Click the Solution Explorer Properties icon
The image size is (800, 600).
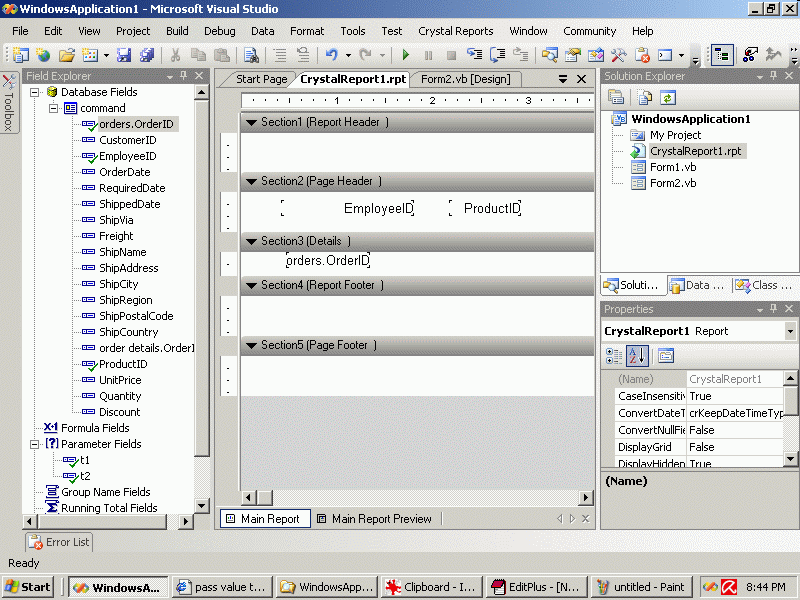click(x=616, y=97)
